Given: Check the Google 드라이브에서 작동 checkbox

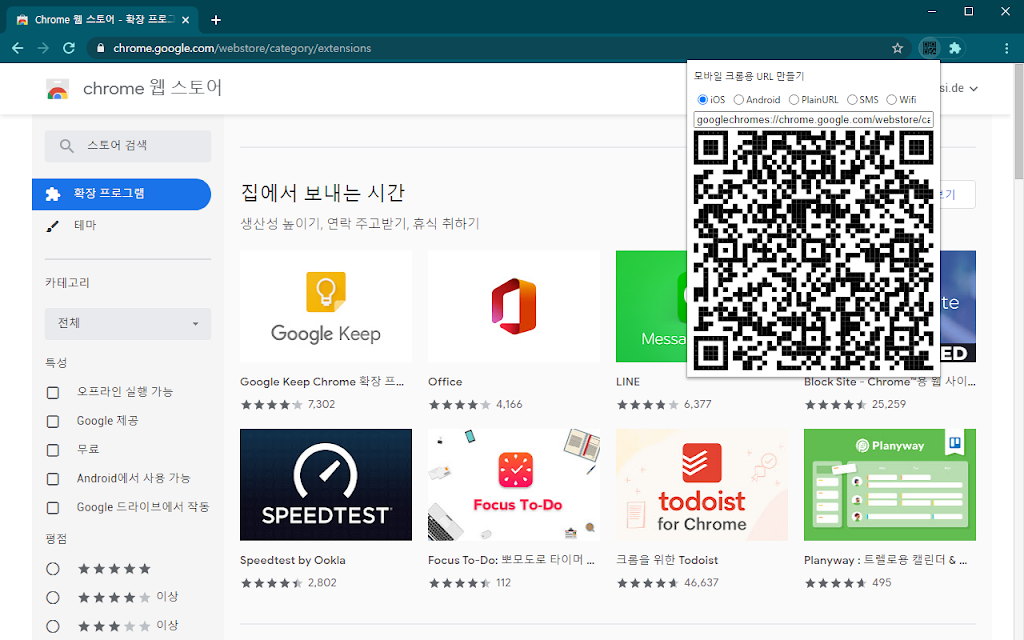Looking at the screenshot, I should [x=53, y=507].
